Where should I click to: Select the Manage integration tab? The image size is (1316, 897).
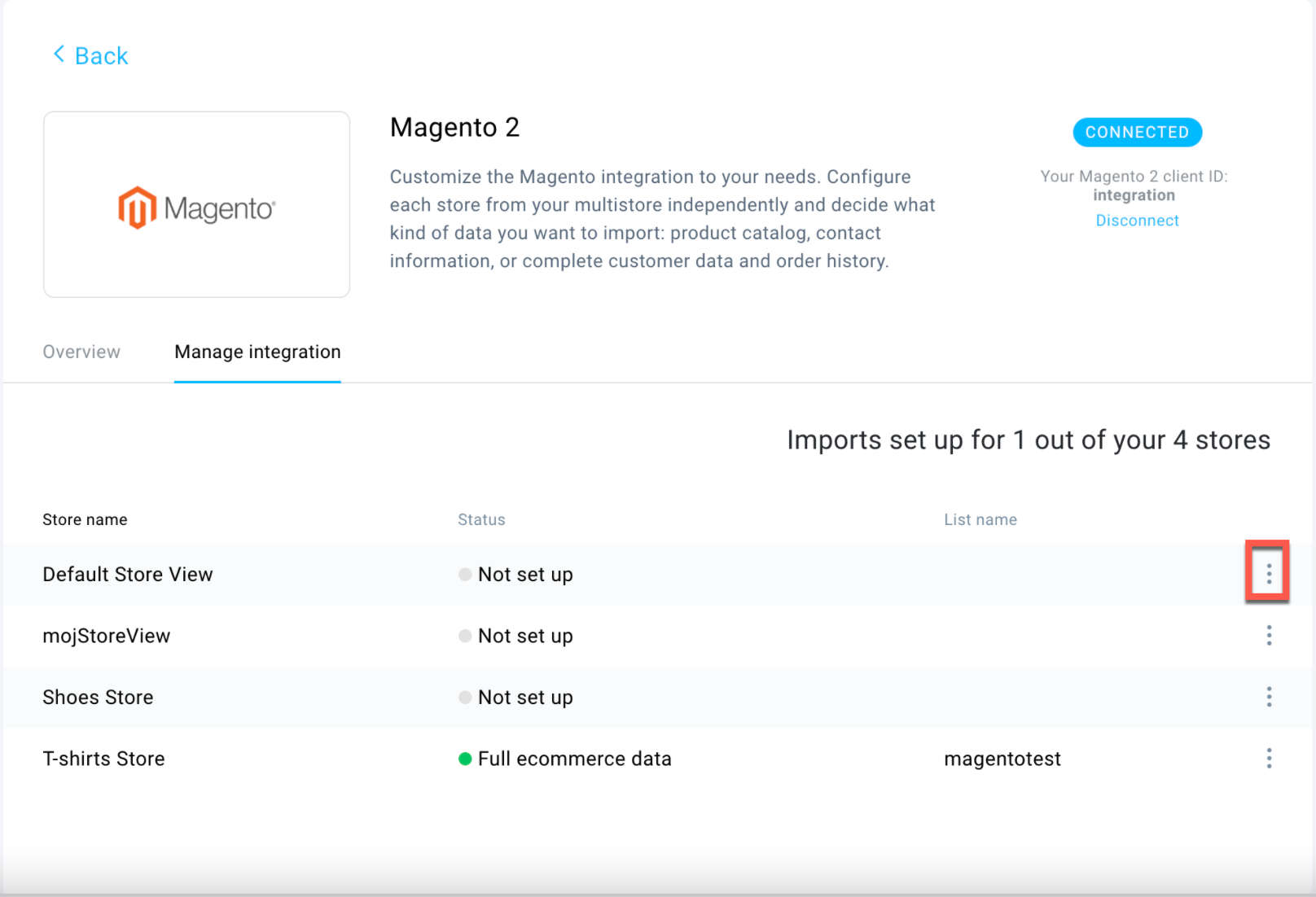257,352
